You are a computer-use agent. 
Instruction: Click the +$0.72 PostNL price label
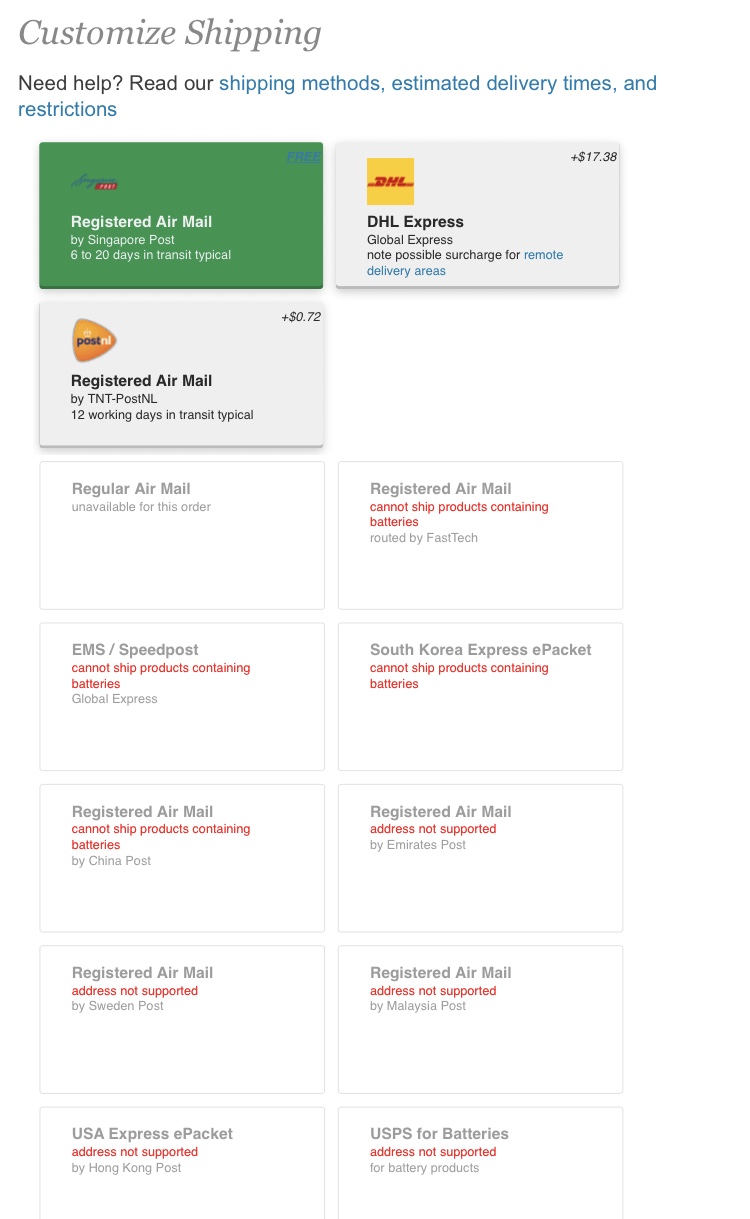(x=301, y=317)
